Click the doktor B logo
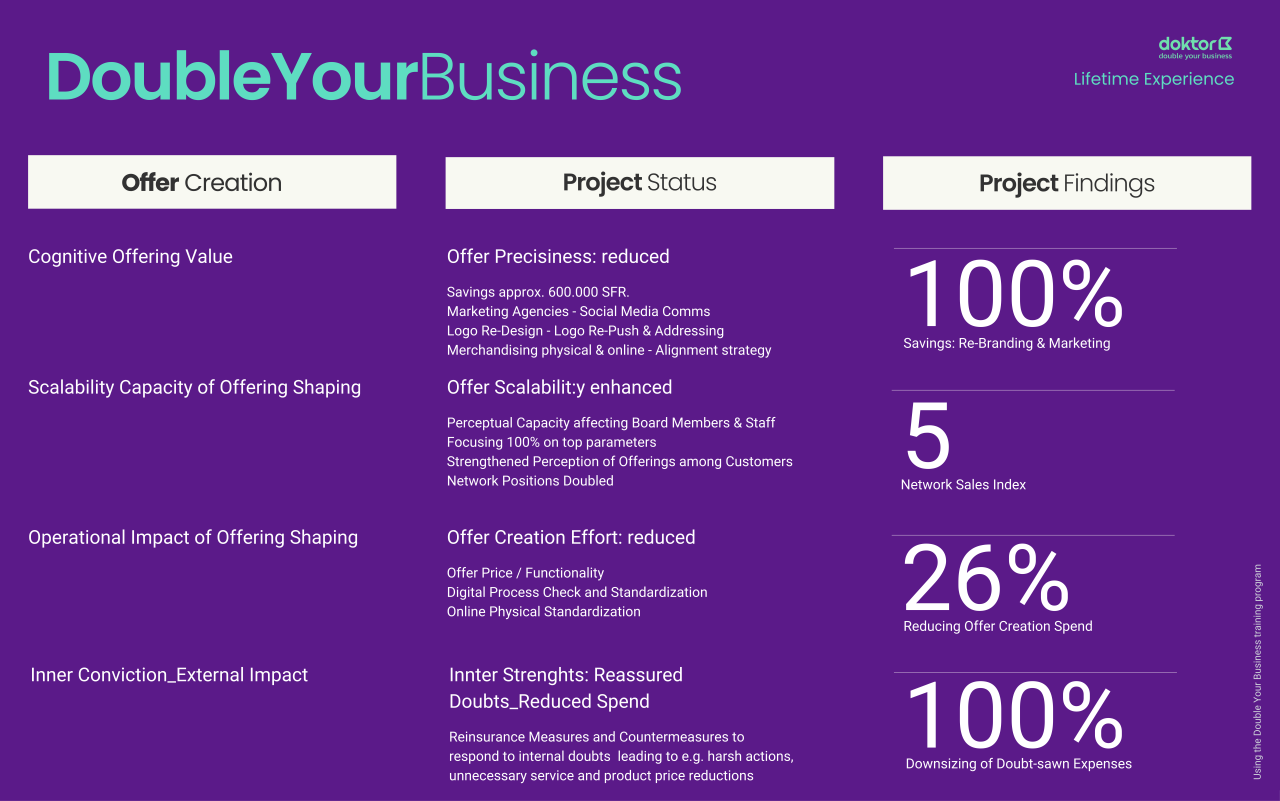The height and width of the screenshot is (801, 1280). click(x=1194, y=47)
